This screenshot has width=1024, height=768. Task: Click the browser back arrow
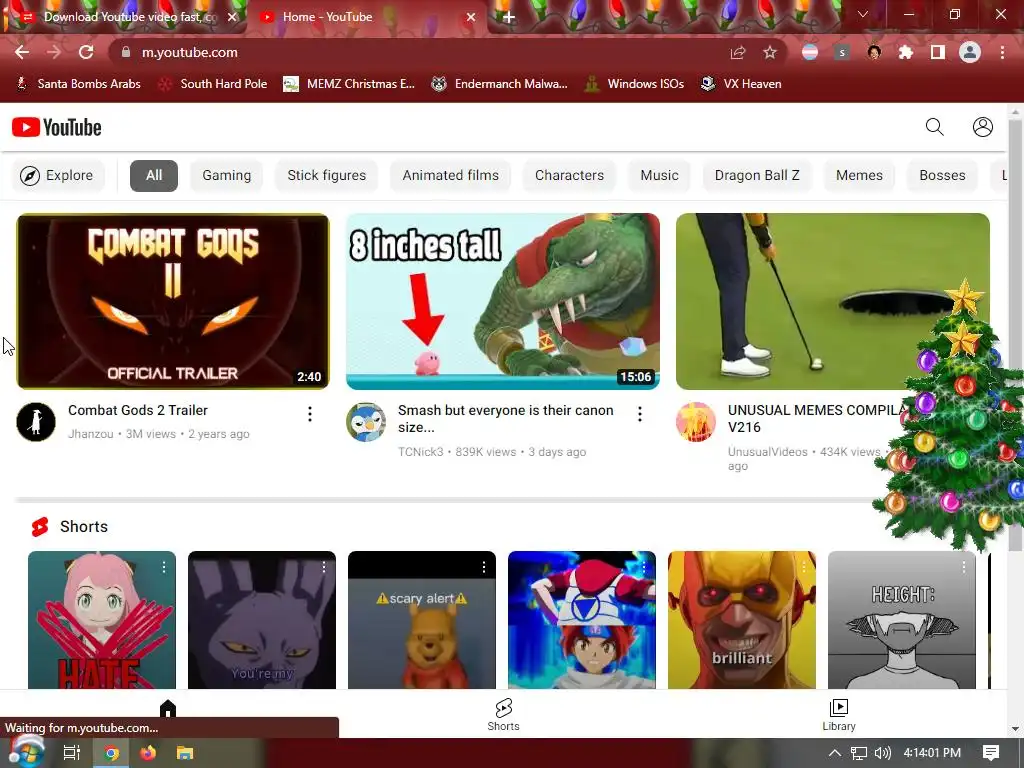coord(22,52)
